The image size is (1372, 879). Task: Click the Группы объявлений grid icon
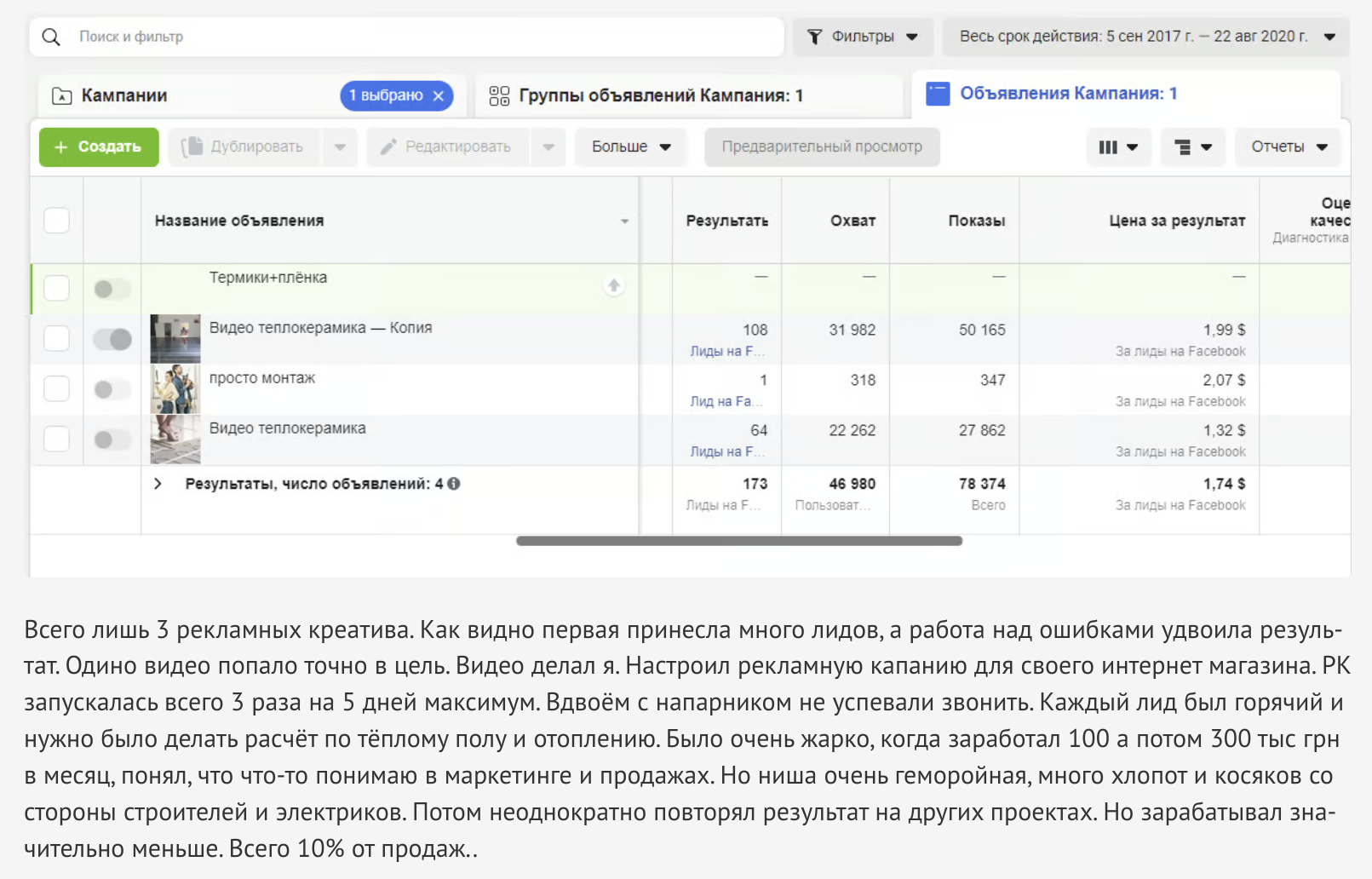499,95
